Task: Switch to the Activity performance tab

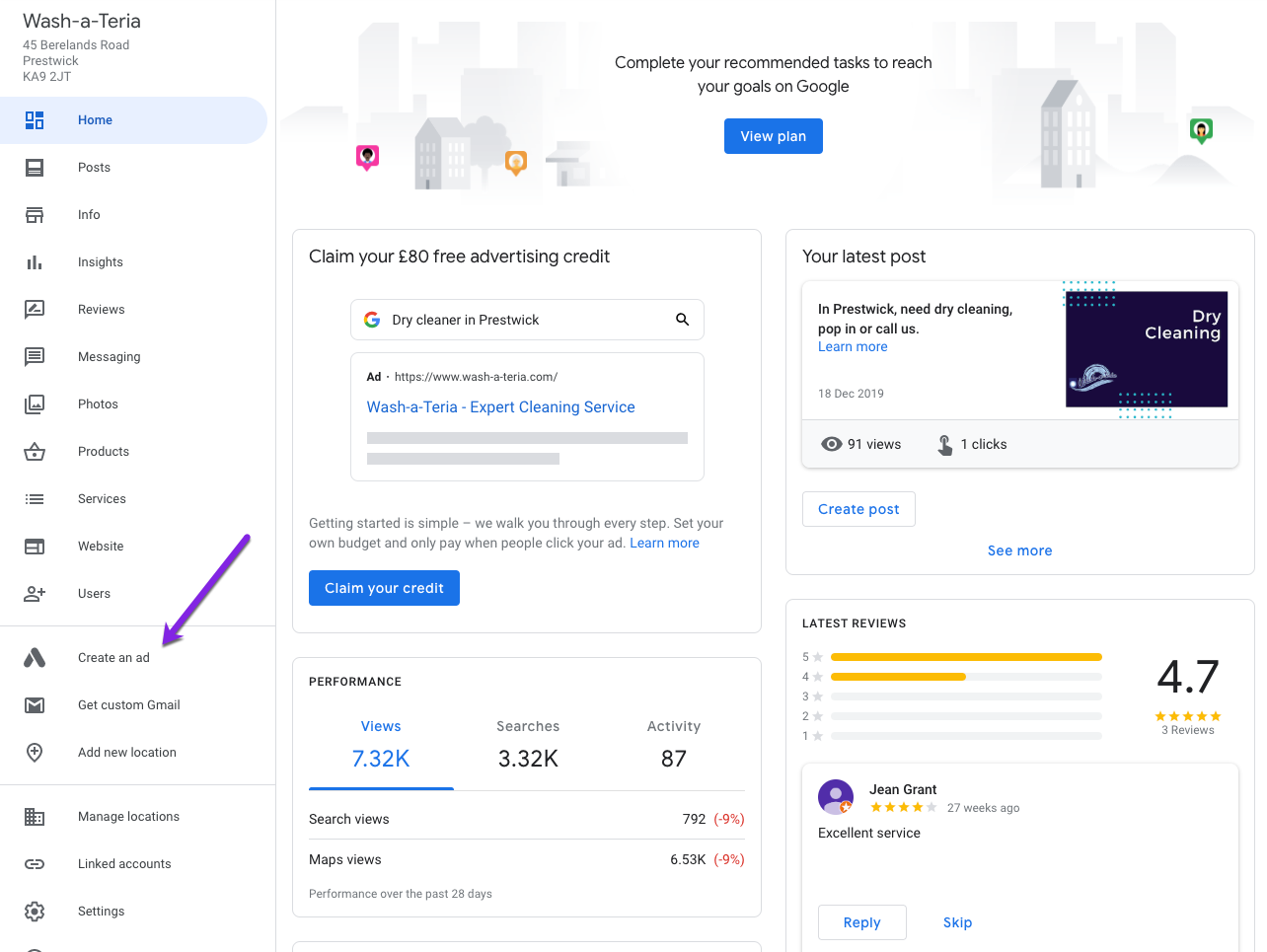Action: tap(674, 743)
